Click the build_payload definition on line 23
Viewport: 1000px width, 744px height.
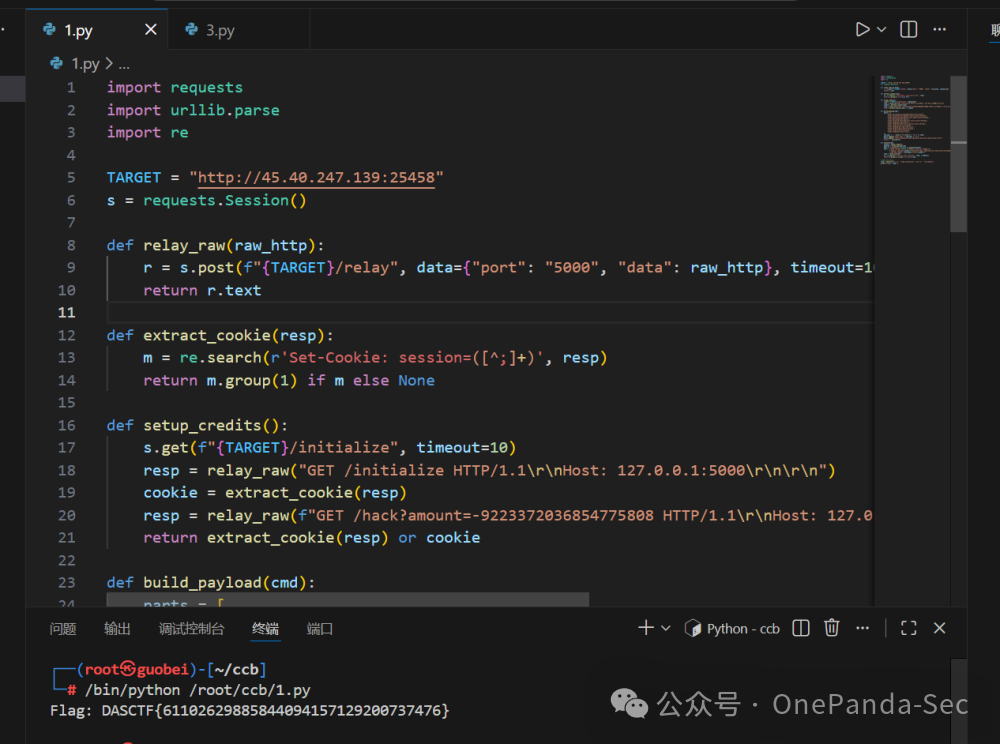pyautogui.click(x=202, y=583)
